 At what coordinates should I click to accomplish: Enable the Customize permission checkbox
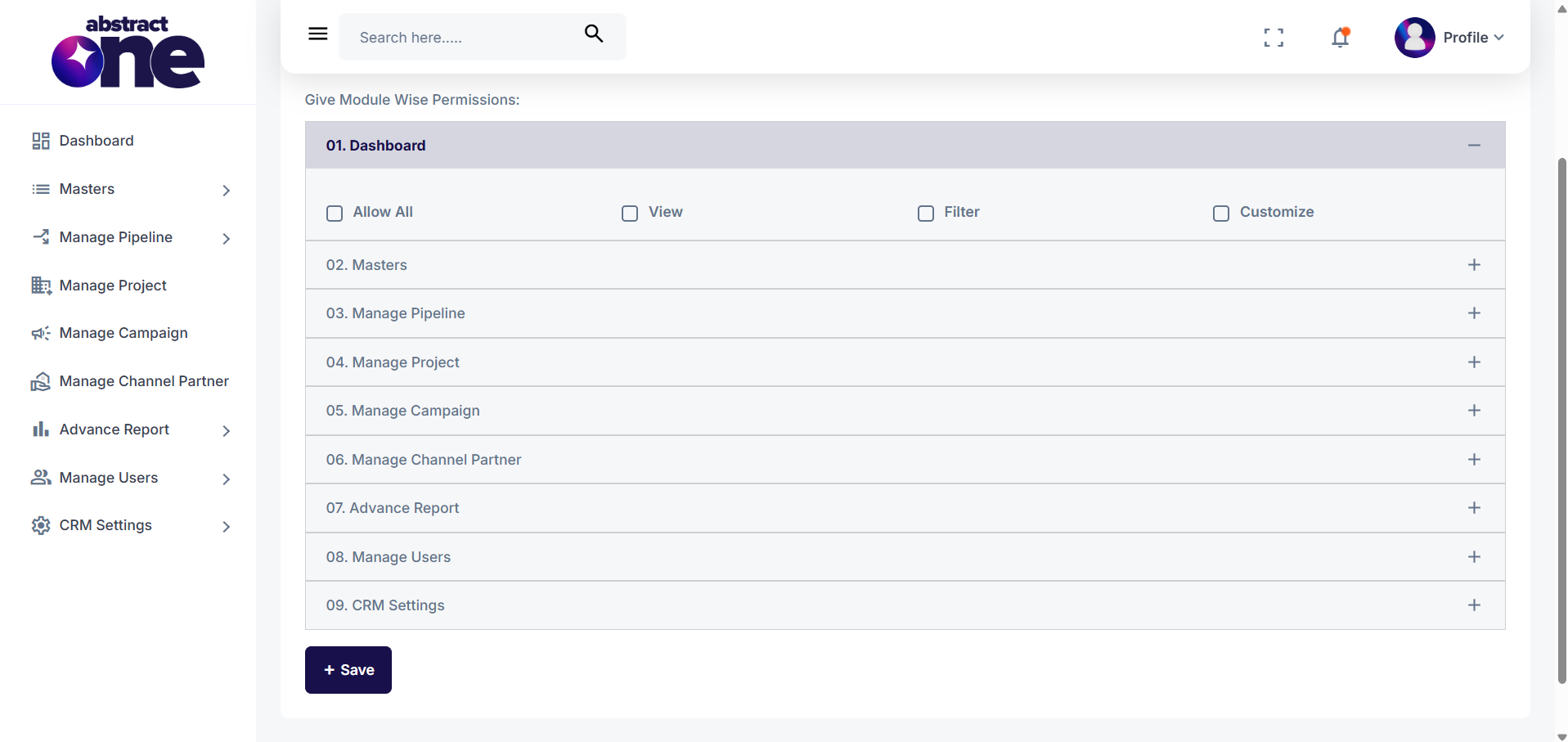point(1221,214)
